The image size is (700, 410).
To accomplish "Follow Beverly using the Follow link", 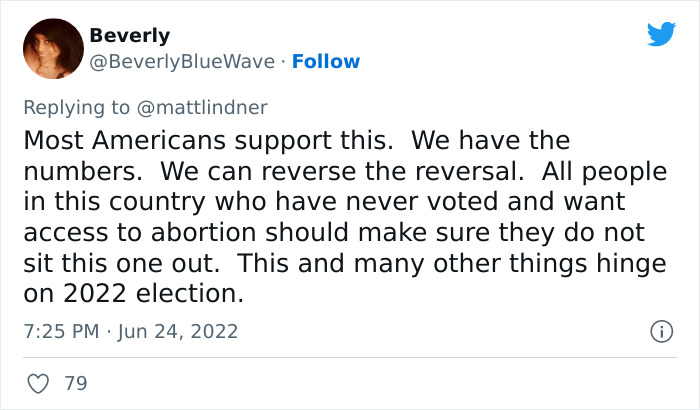I will click(326, 62).
